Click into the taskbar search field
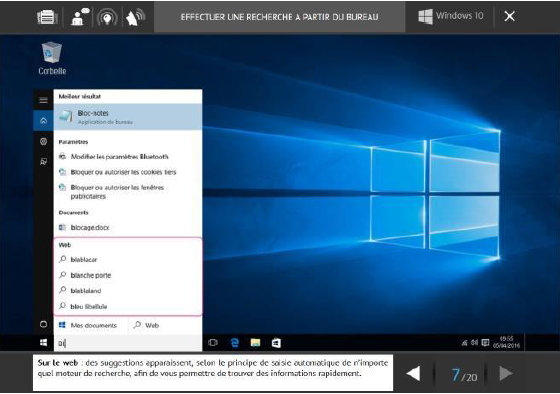 tap(128, 343)
